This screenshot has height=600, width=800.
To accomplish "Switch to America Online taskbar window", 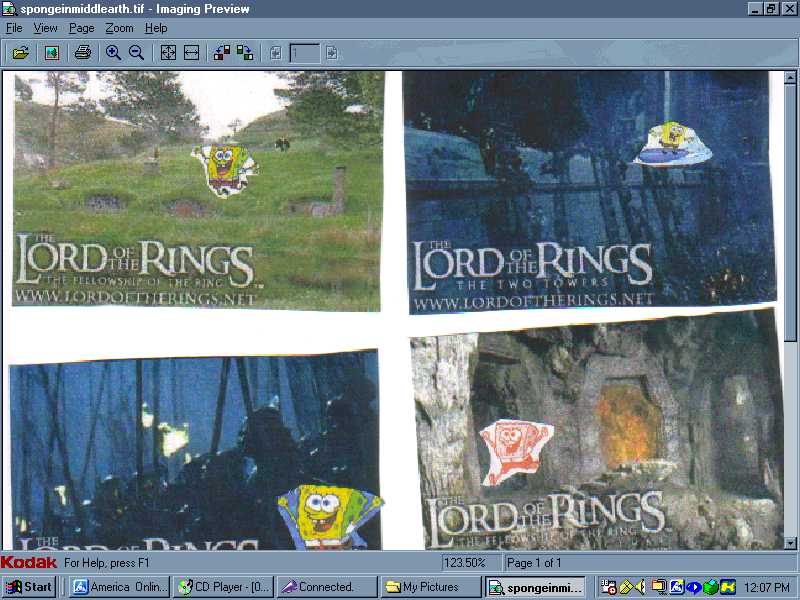I will pos(119,587).
